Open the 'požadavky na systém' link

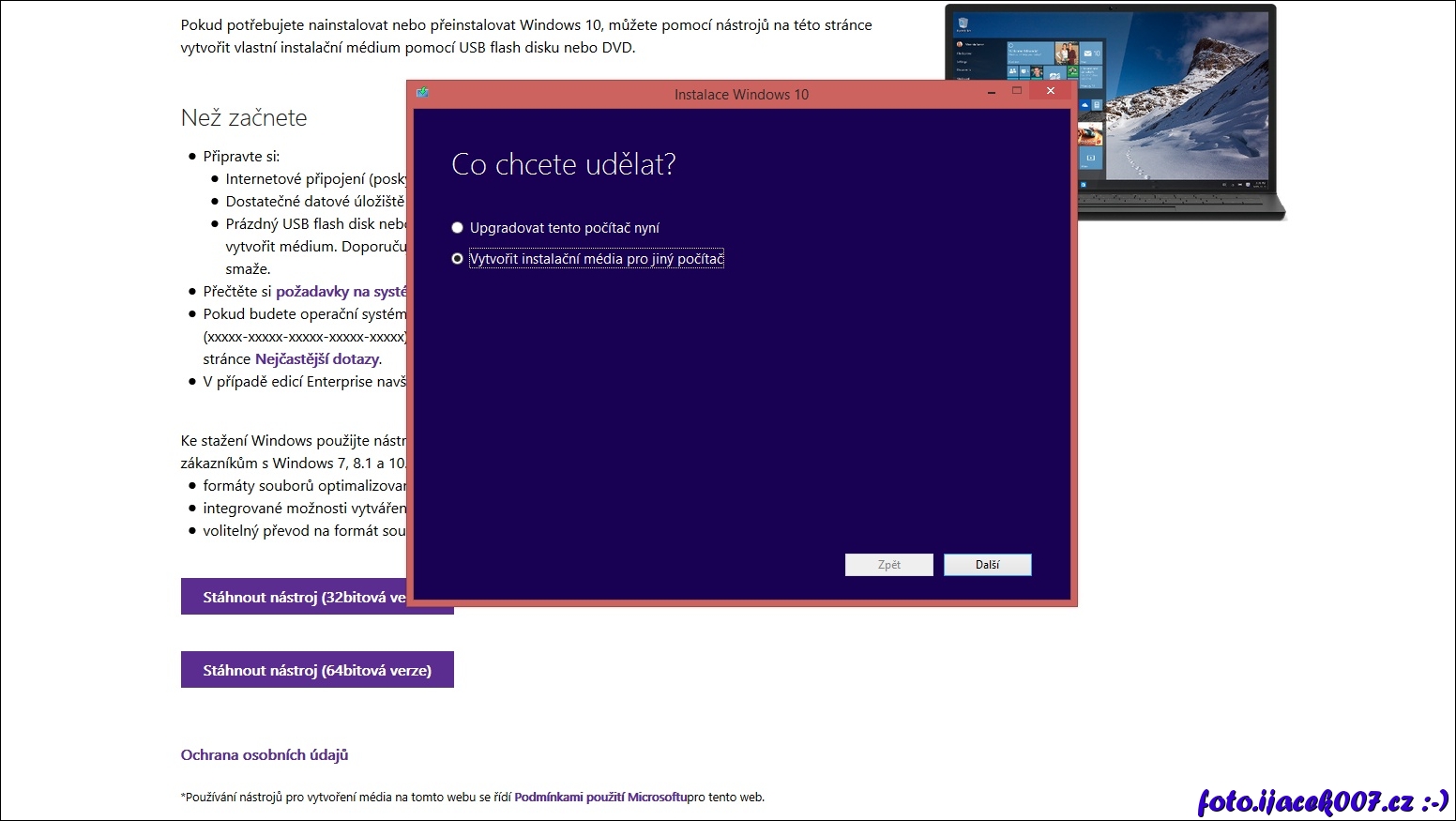coord(341,292)
